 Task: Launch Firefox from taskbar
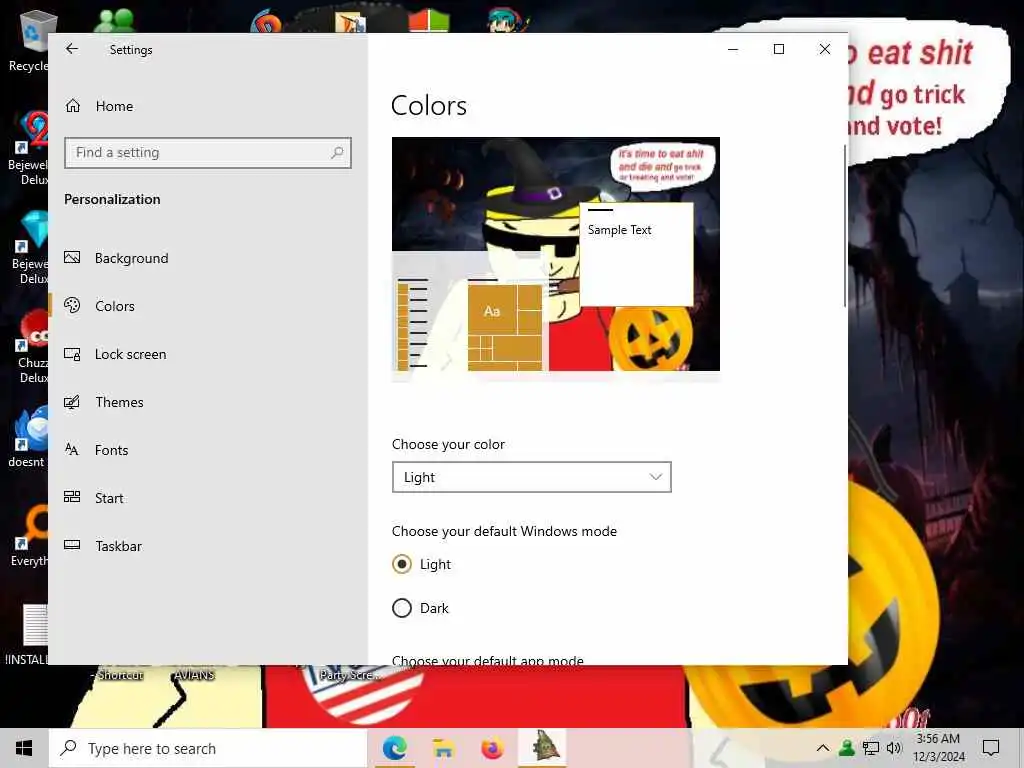click(x=492, y=748)
